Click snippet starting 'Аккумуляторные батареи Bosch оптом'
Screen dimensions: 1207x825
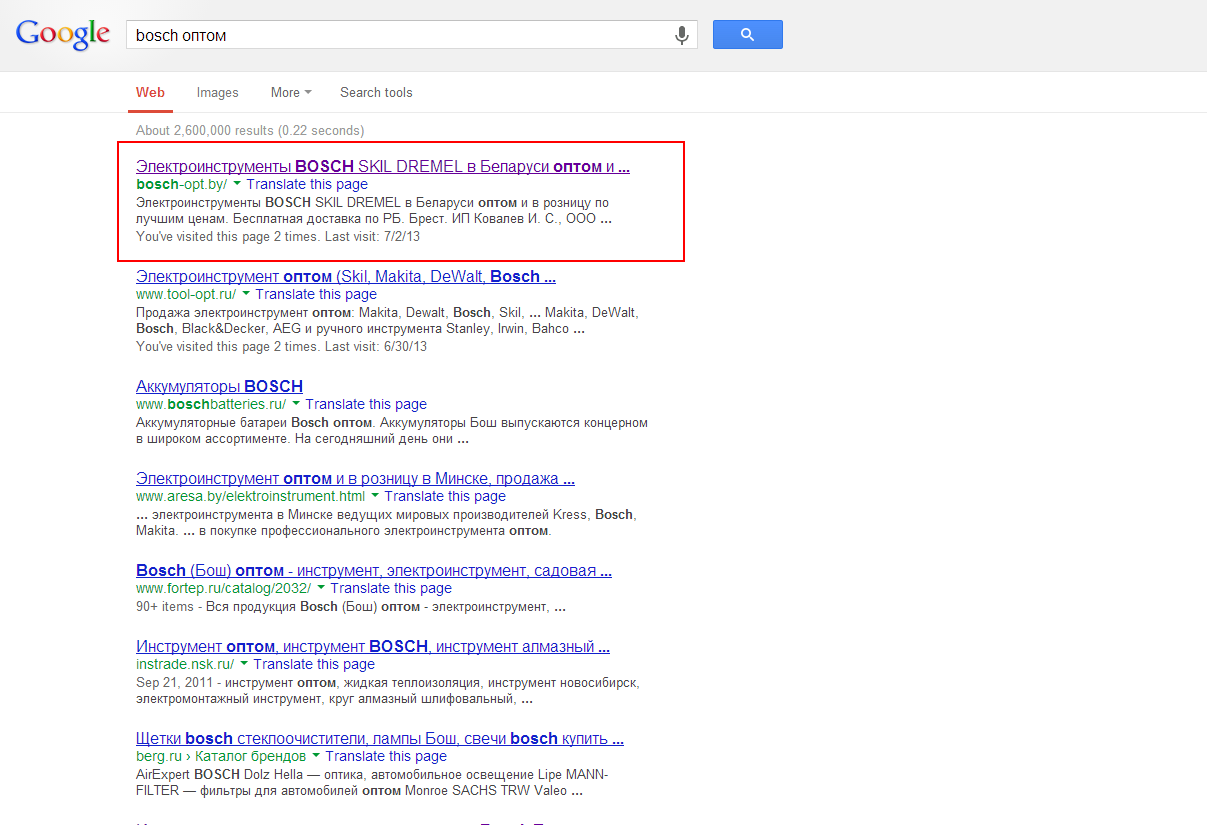click(392, 431)
